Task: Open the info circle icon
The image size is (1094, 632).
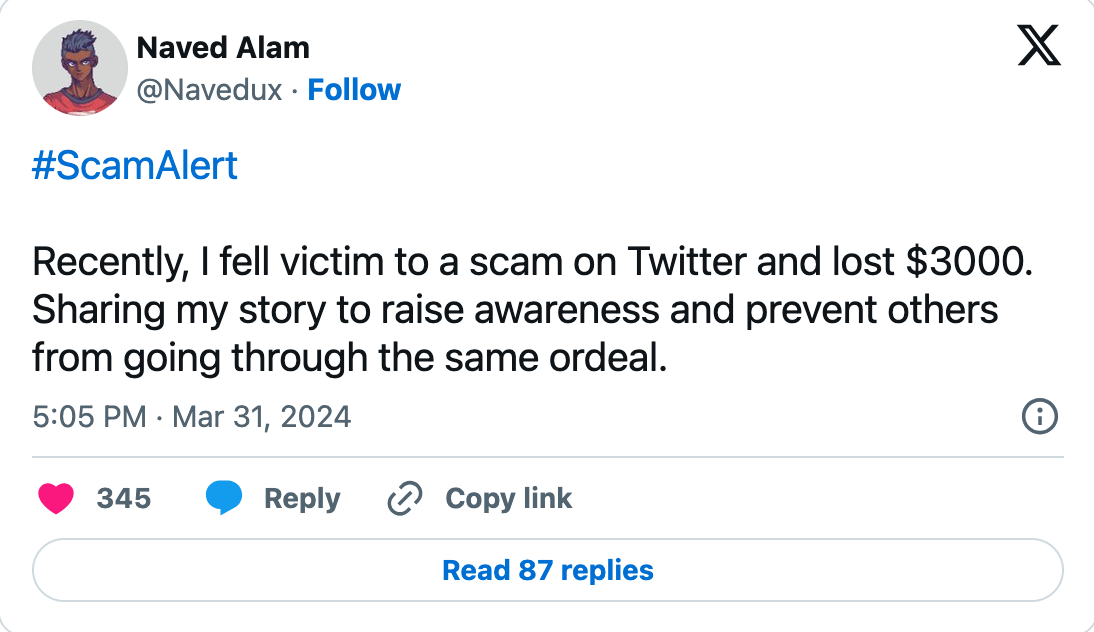Action: 1040,416
